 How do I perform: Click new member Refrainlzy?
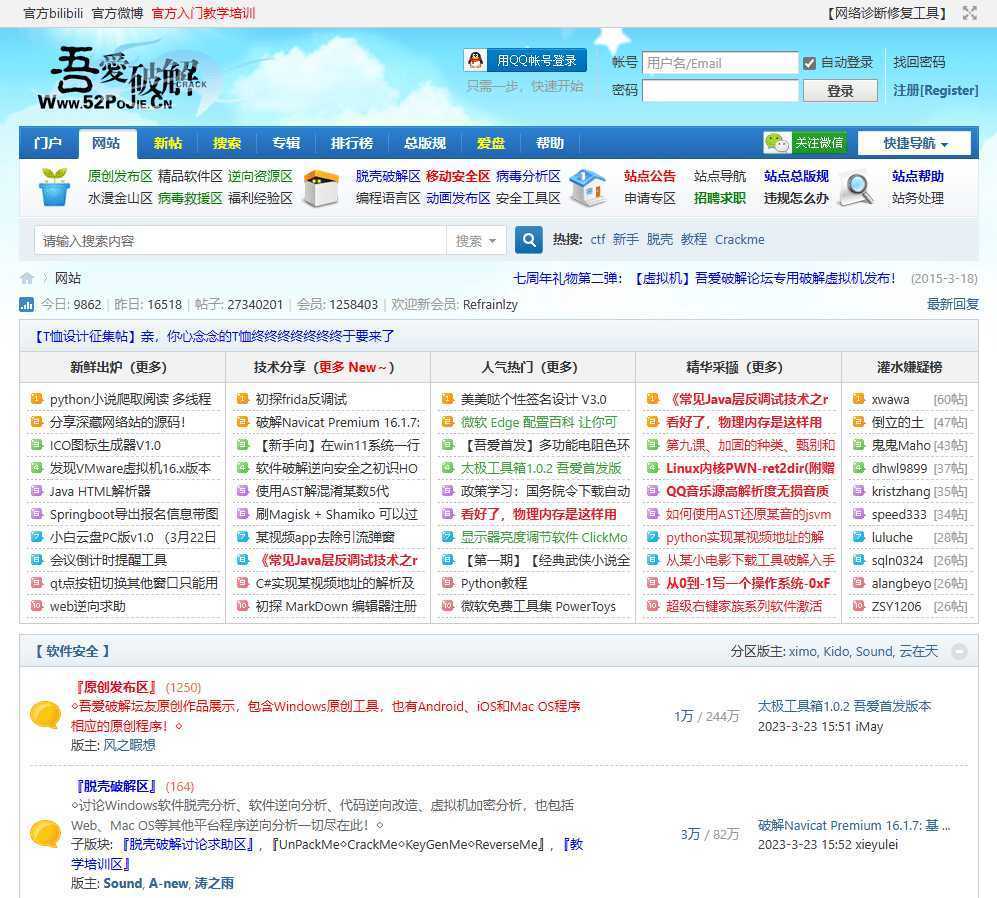point(490,305)
